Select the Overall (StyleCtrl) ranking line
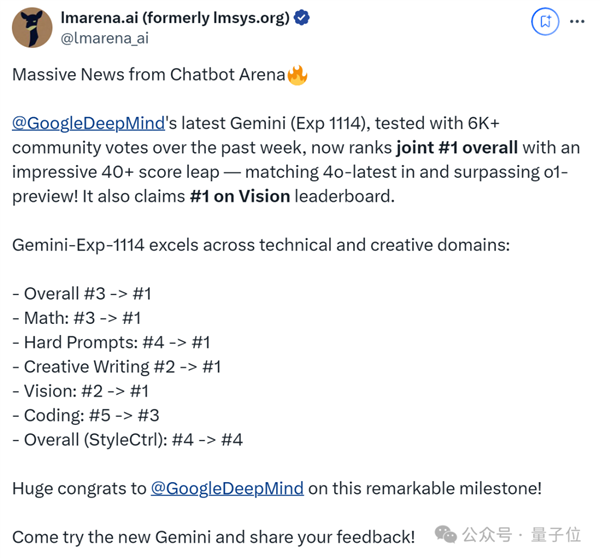Screen dimensions: 600x558 (x=127, y=440)
